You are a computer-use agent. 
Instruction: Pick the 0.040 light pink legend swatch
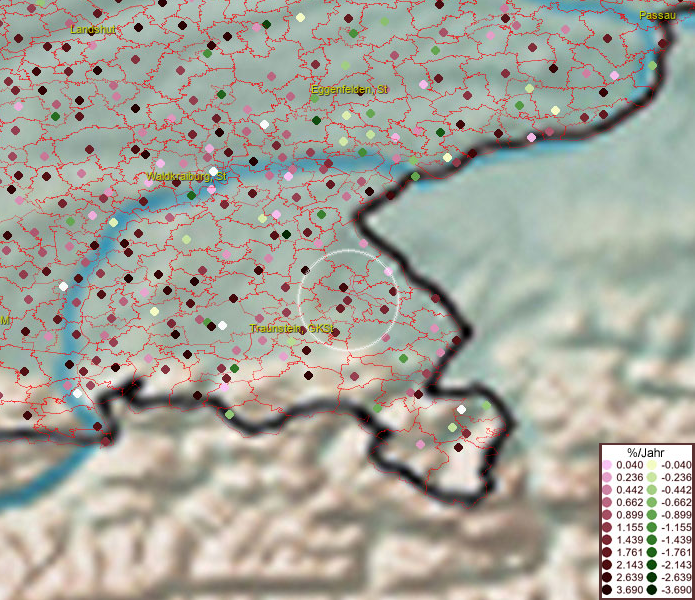tap(608, 465)
